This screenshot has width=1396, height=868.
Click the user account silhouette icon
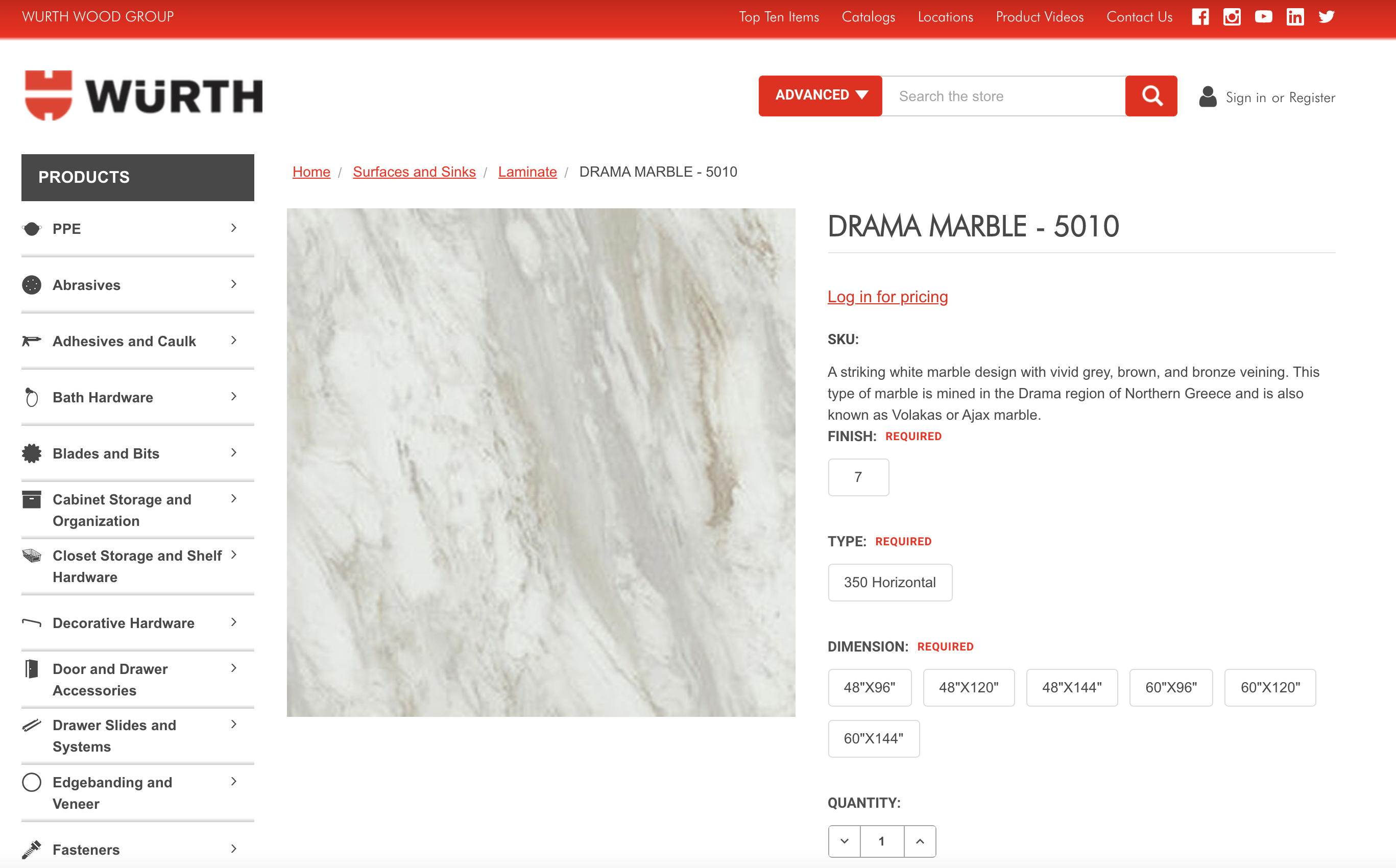pyautogui.click(x=1208, y=97)
